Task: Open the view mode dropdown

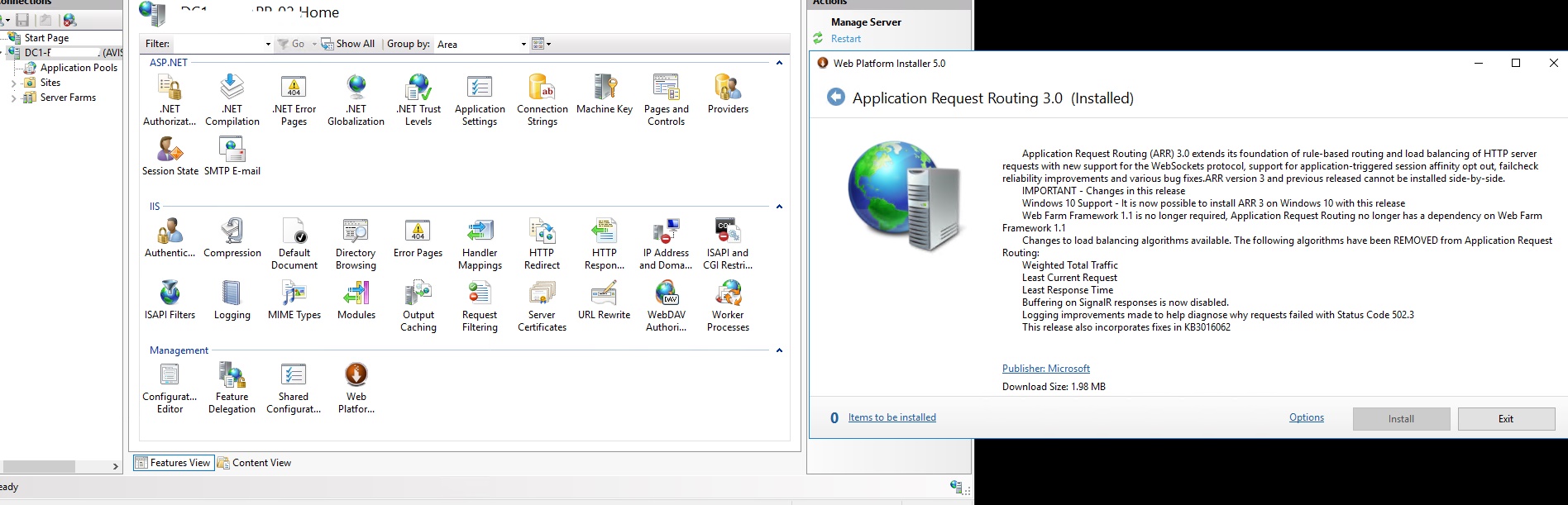Action: (541, 44)
